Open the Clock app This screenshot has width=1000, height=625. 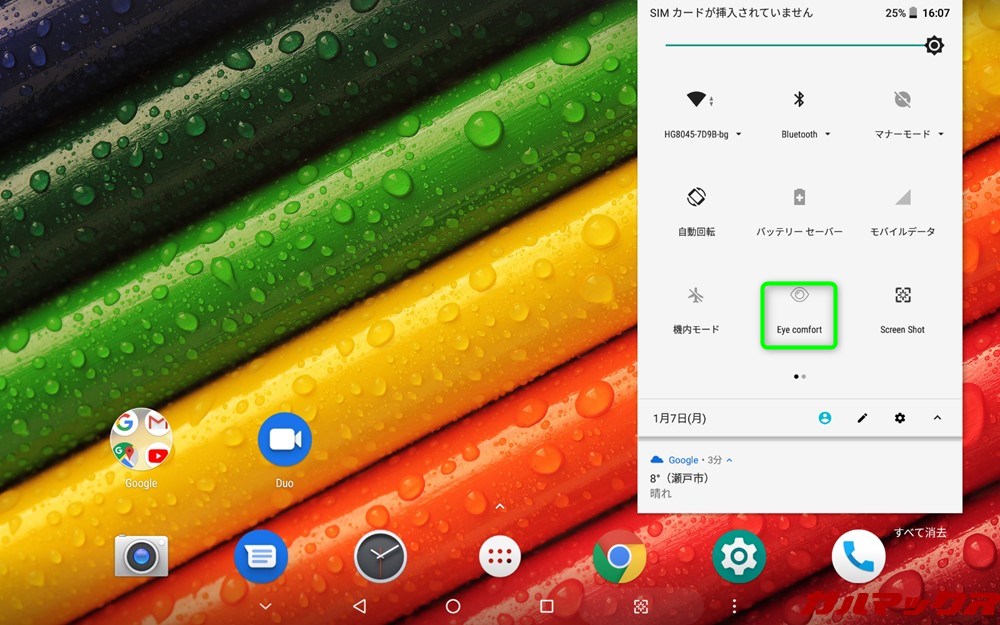(x=380, y=556)
